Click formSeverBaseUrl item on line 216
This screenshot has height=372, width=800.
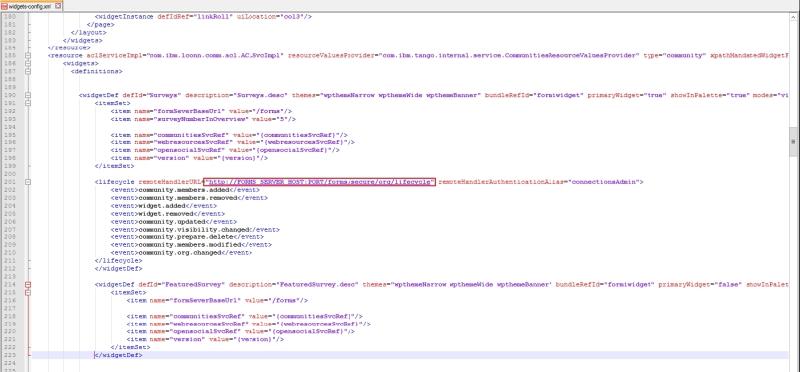pyautogui.click(x=217, y=300)
